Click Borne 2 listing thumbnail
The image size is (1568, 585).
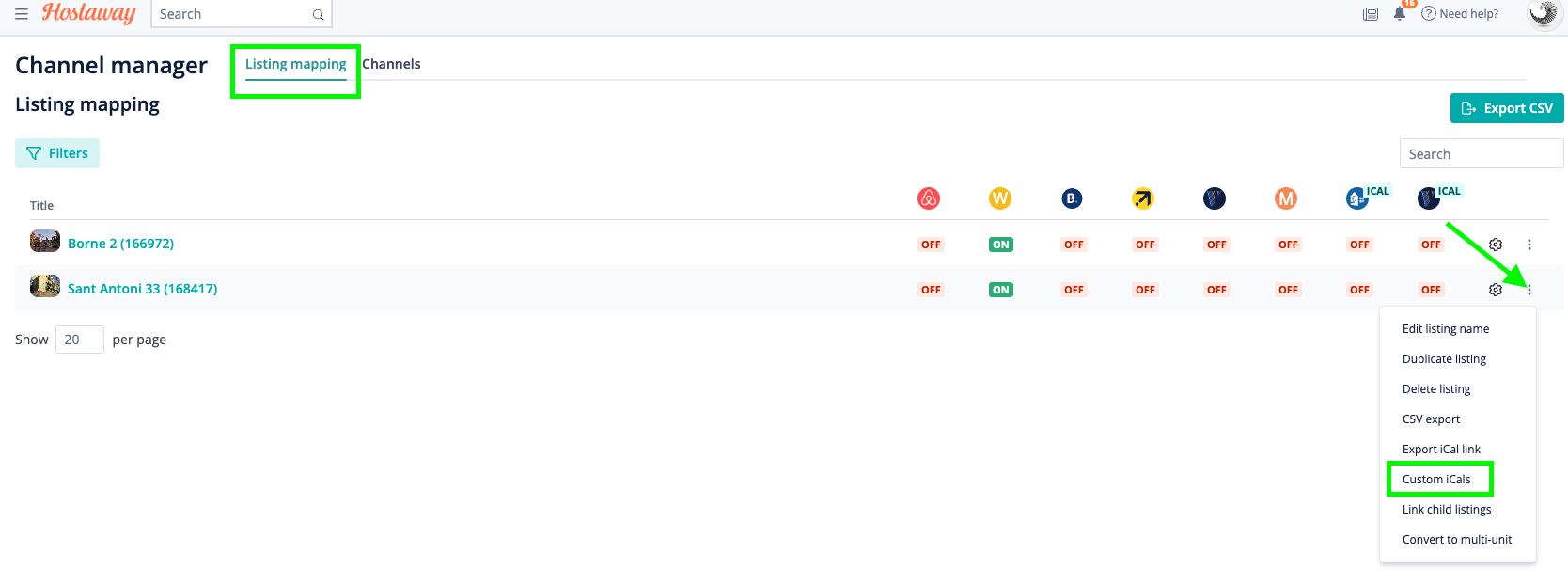tap(45, 242)
